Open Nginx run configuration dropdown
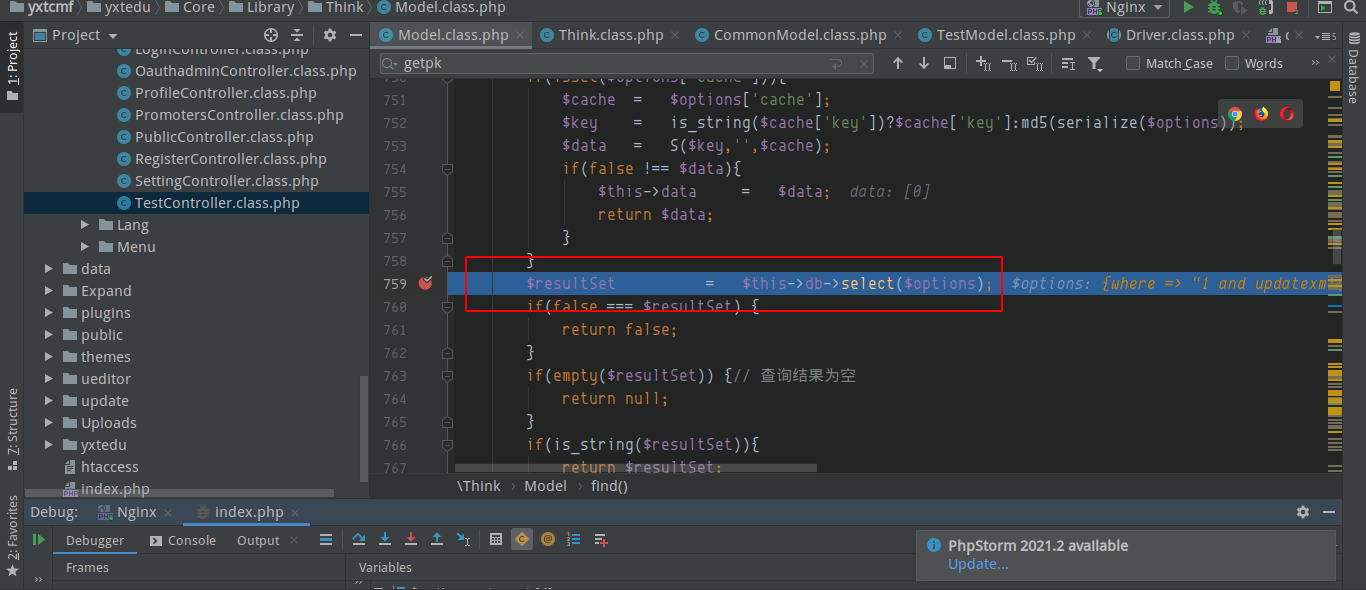1366x590 pixels. (x=1125, y=7)
